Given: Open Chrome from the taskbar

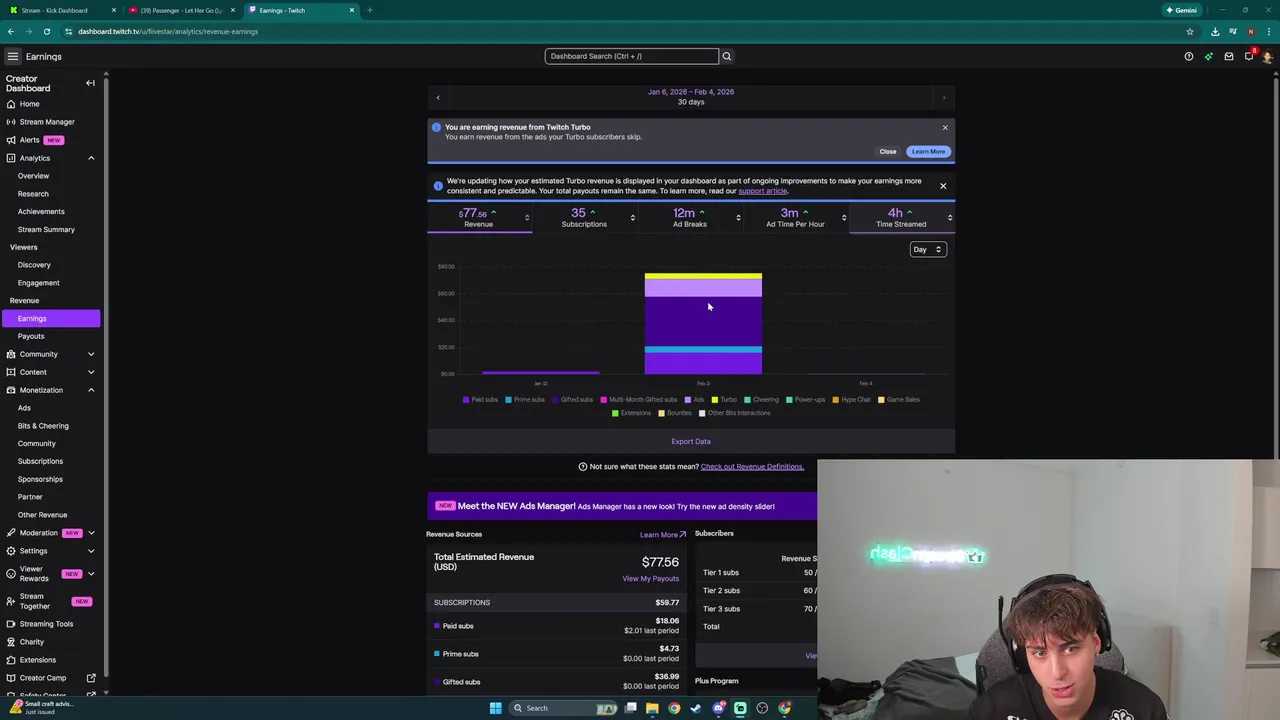Looking at the screenshot, I should tap(674, 708).
